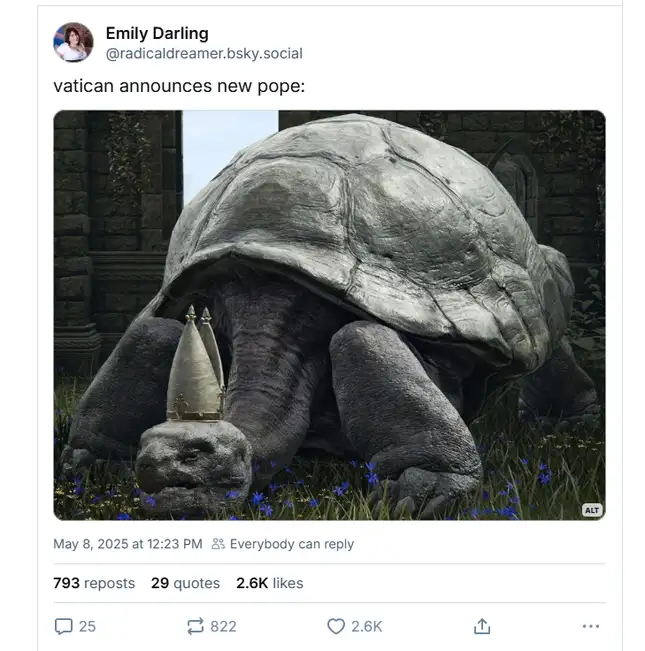Open the three-dot more options menu
Image resolution: width=645 pixels, height=651 pixels.
[x=591, y=626]
